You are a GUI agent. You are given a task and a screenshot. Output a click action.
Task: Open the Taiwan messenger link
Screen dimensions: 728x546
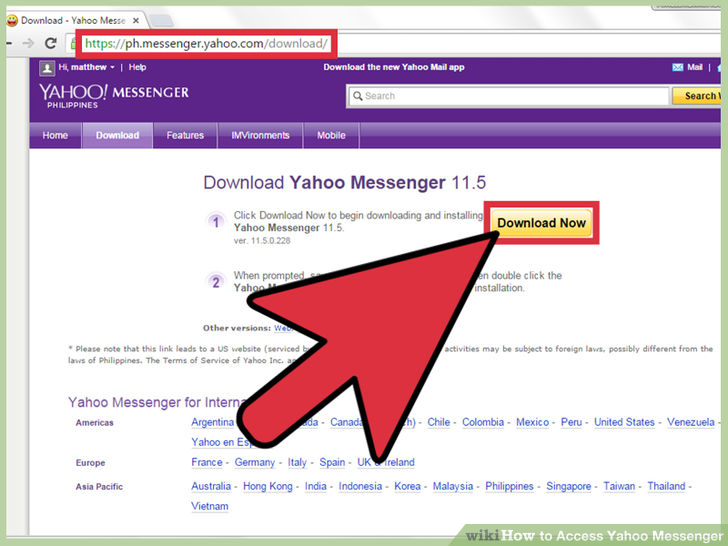click(619, 486)
